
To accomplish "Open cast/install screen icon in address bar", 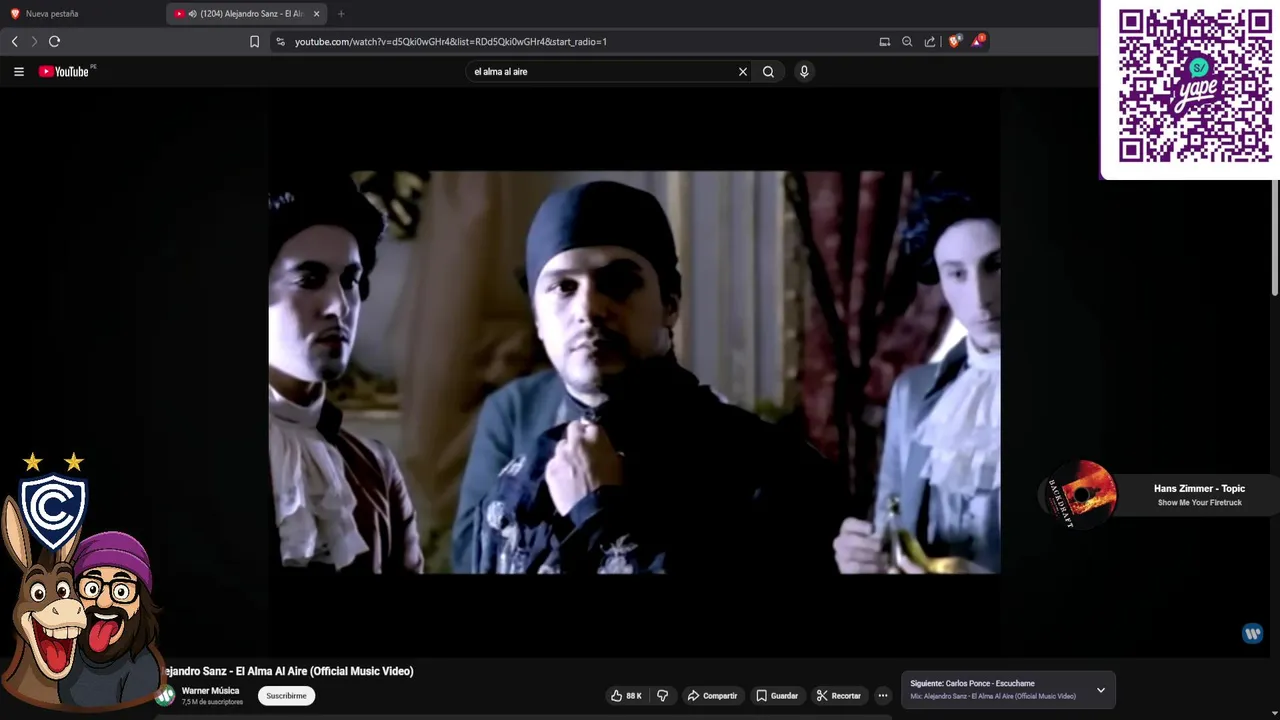I will pyautogui.click(x=884, y=41).
